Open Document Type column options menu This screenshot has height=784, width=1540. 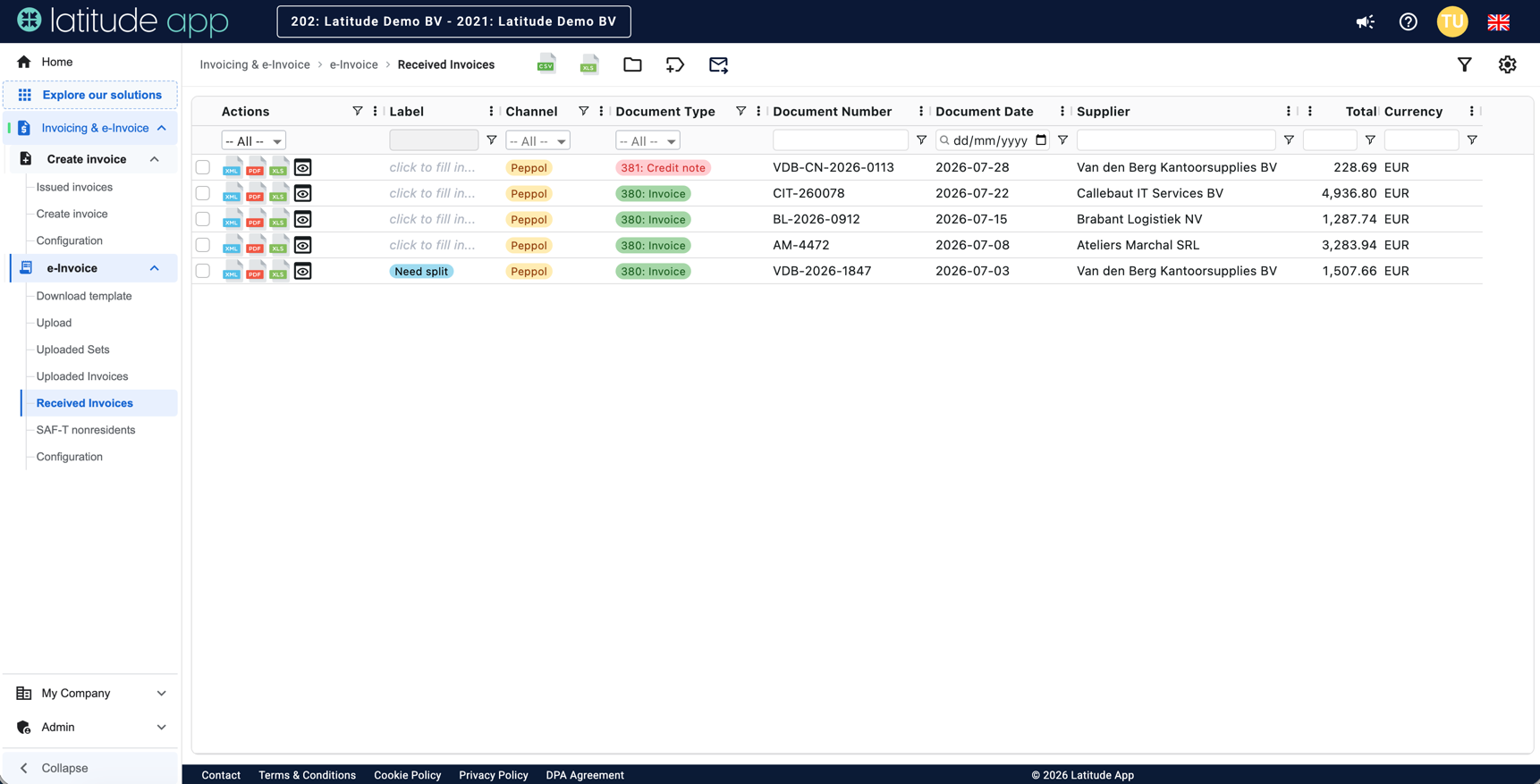coord(758,112)
